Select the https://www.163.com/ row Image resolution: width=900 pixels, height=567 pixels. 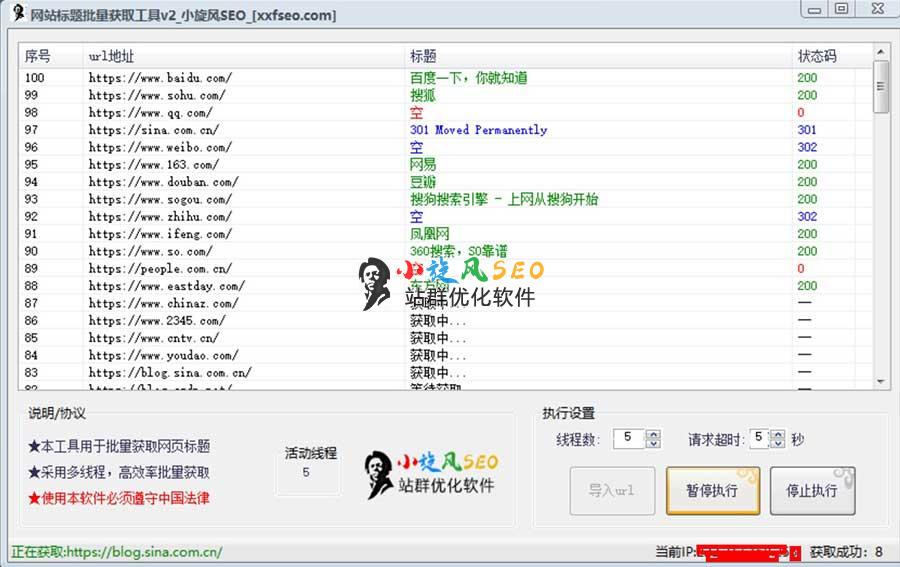(445, 164)
